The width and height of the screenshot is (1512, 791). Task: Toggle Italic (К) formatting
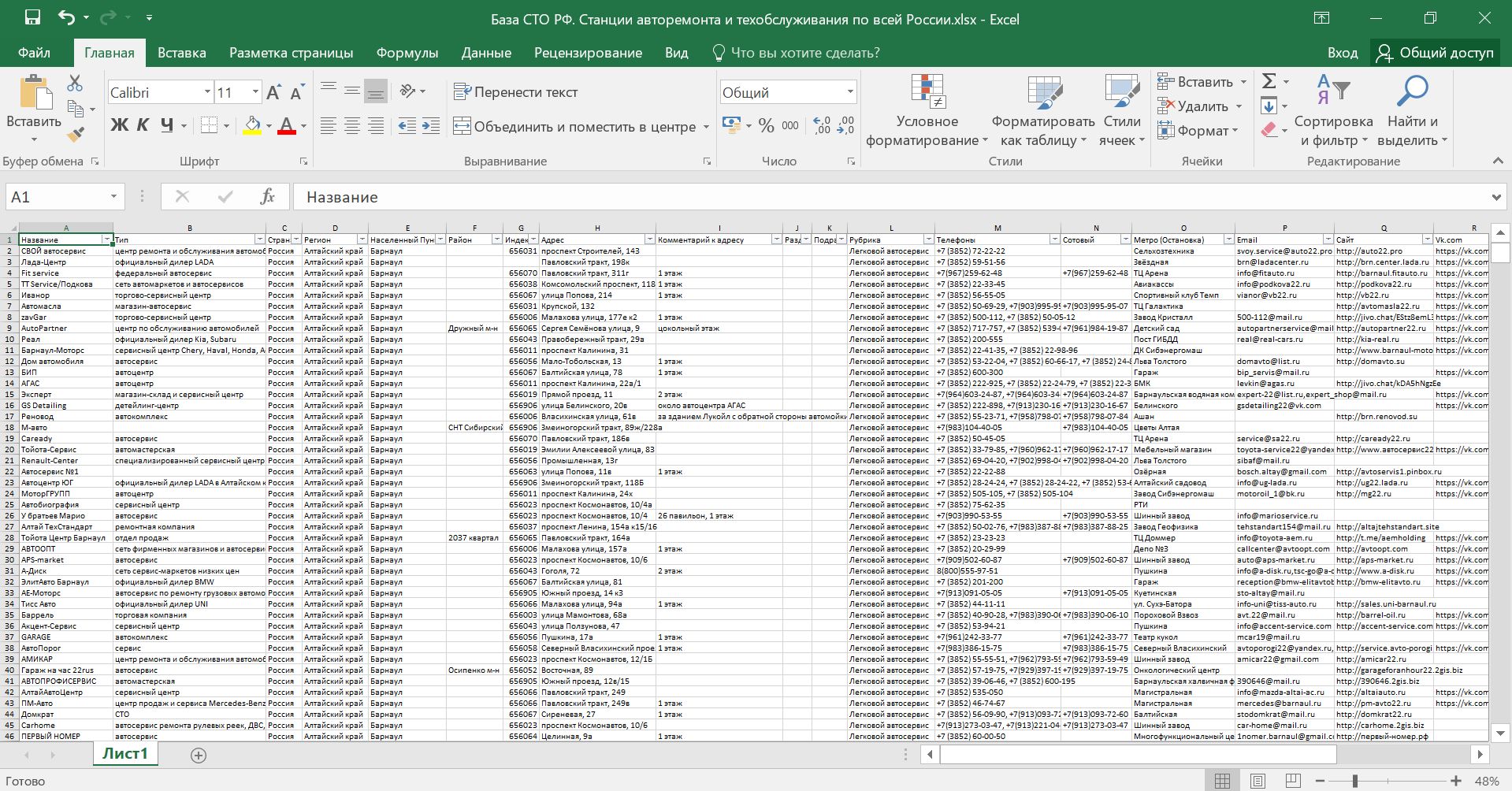coord(143,125)
